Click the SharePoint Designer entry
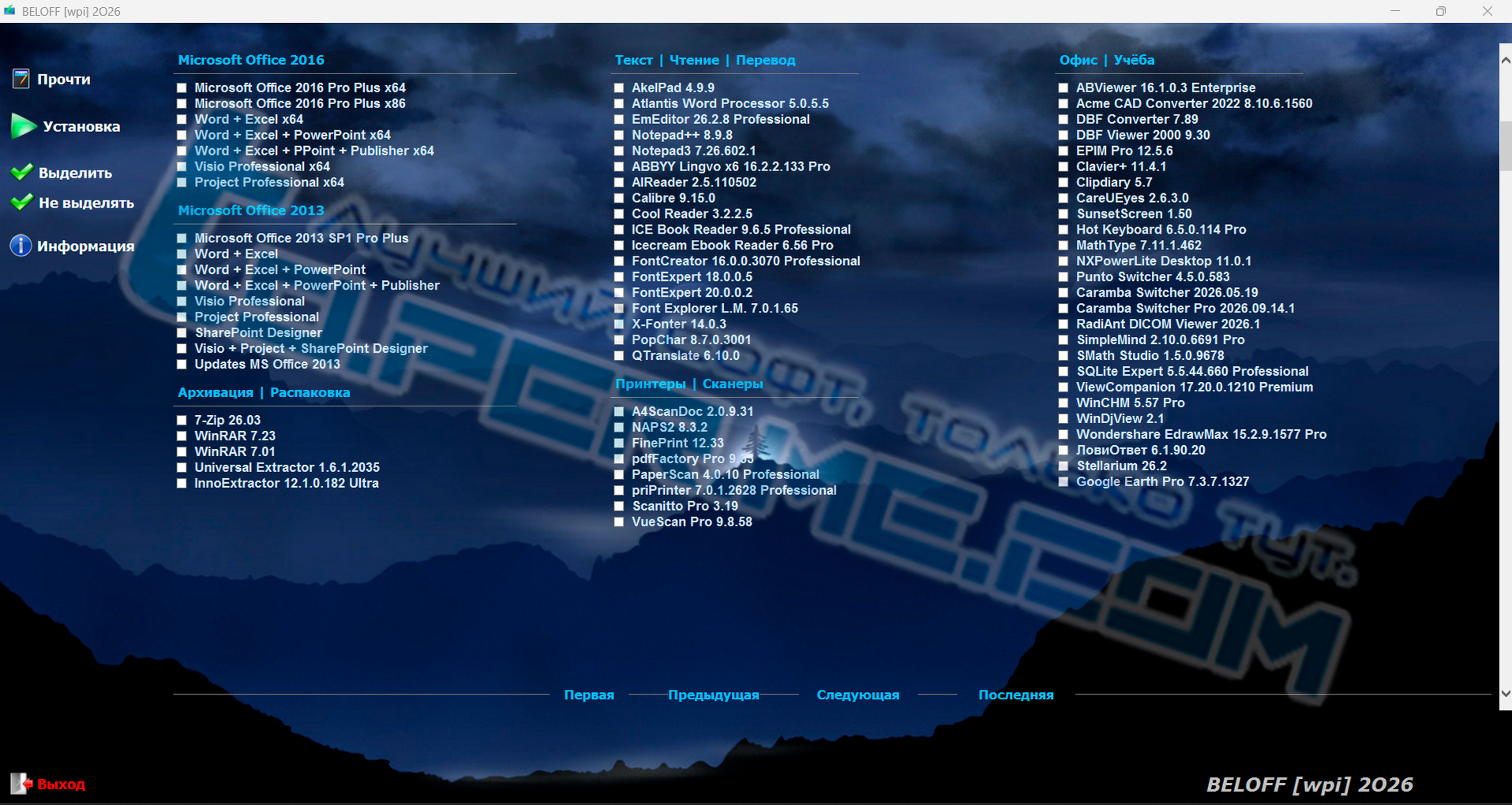This screenshot has height=805, width=1512. pos(258,332)
